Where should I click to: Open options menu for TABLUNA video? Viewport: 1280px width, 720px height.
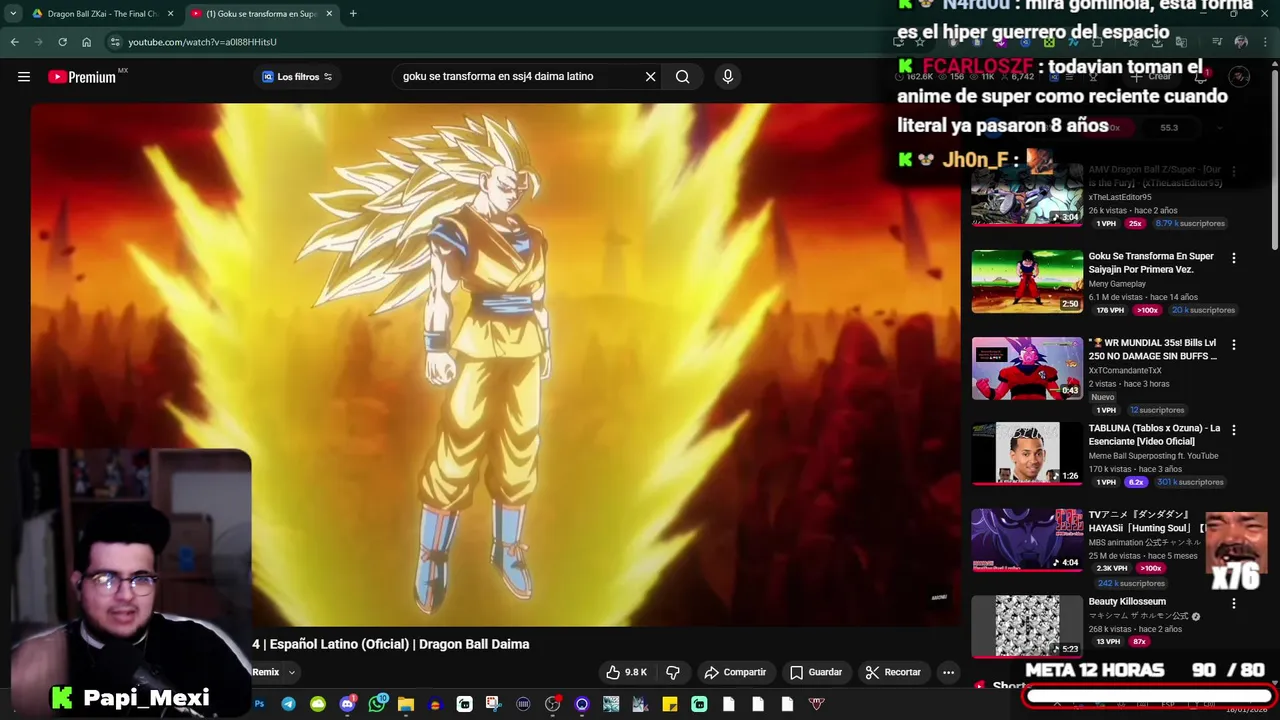1233,430
